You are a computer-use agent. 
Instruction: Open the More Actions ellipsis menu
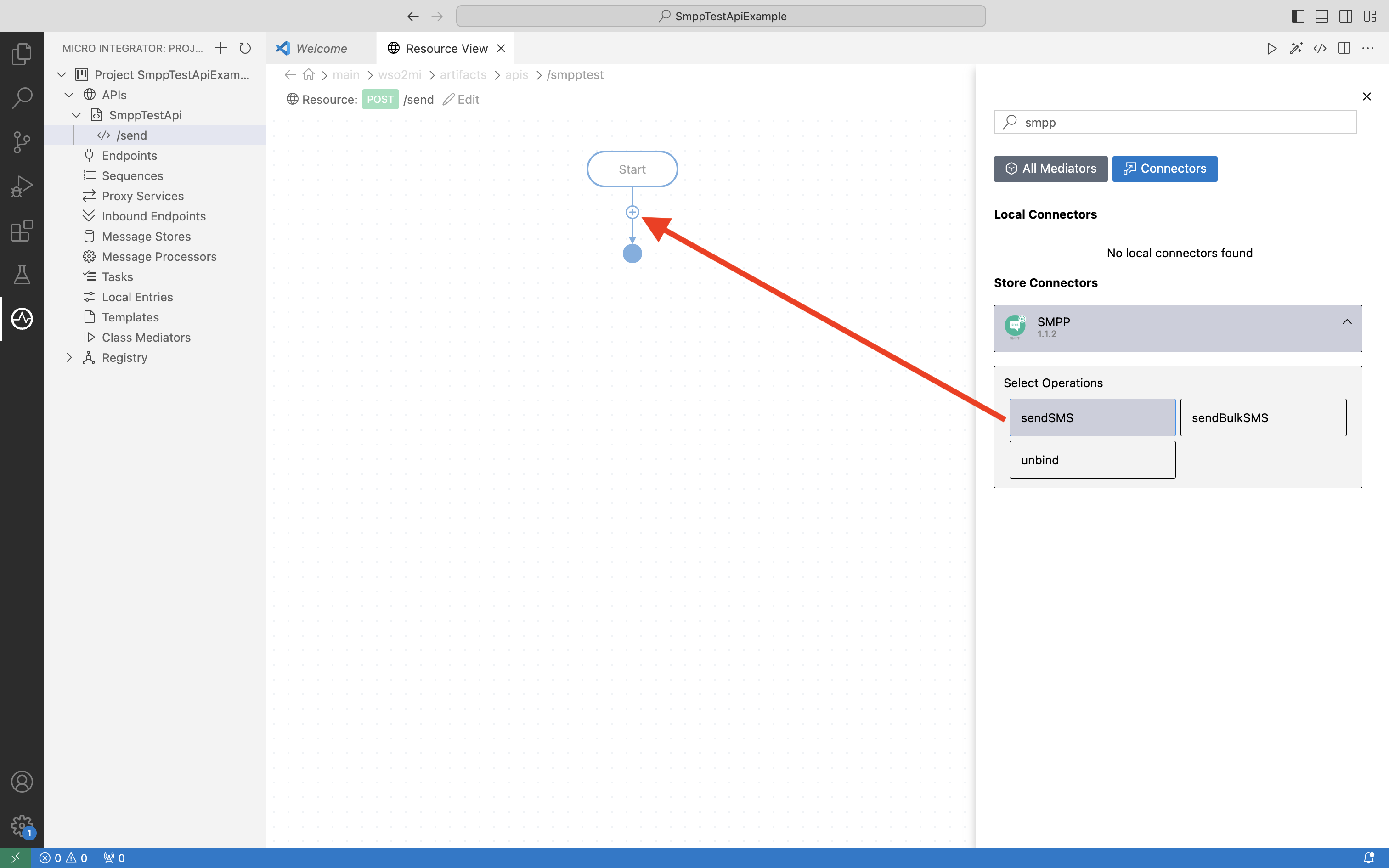pos(1368,48)
